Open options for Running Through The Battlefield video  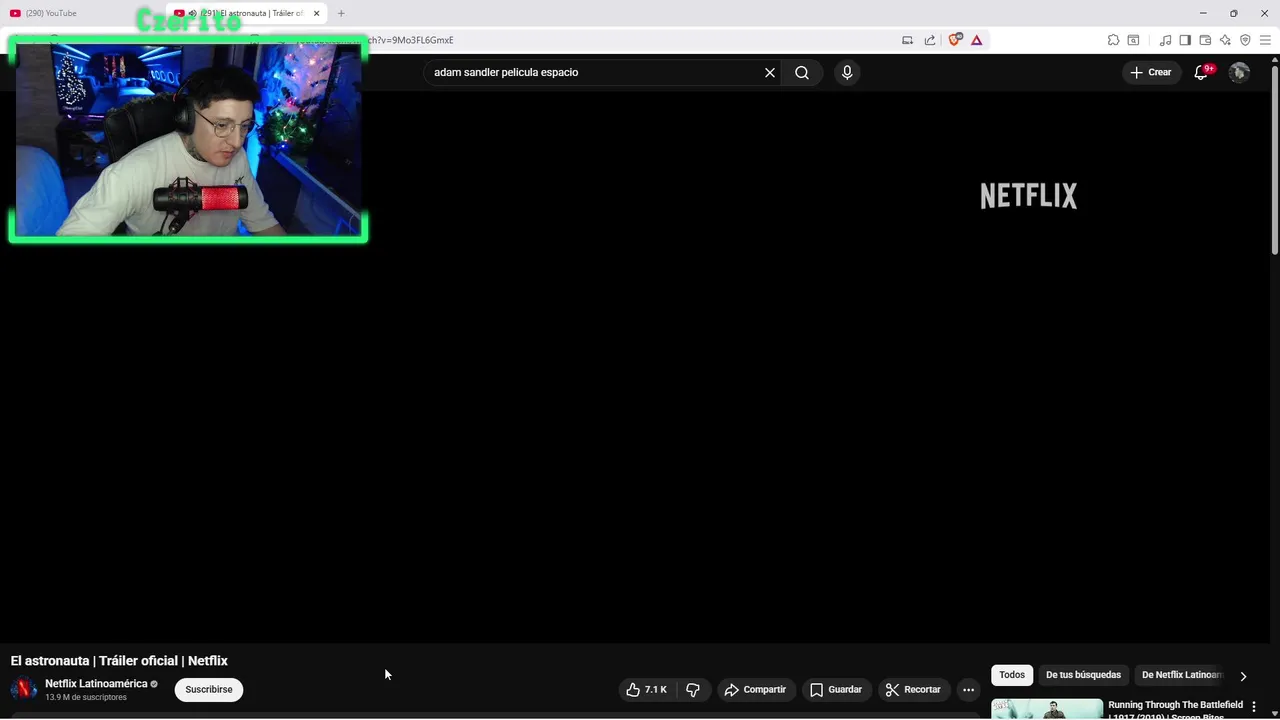(1253, 707)
